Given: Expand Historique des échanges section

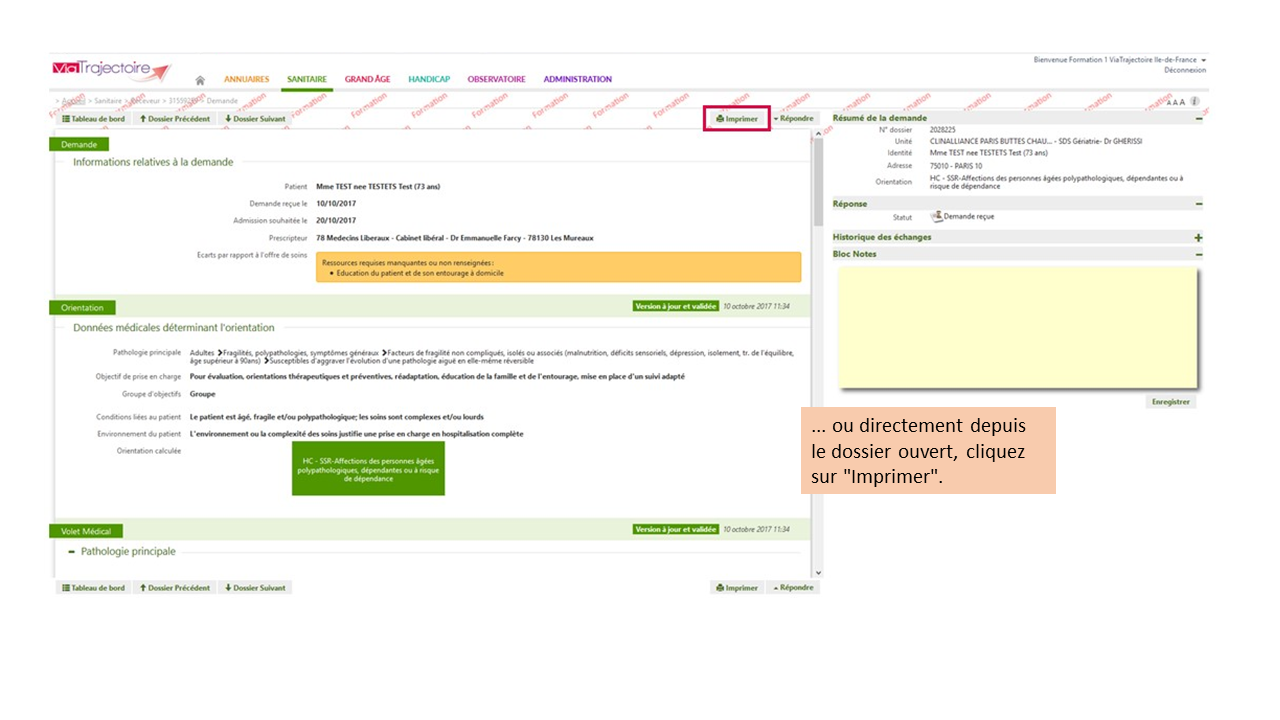Looking at the screenshot, I should tap(1198, 238).
